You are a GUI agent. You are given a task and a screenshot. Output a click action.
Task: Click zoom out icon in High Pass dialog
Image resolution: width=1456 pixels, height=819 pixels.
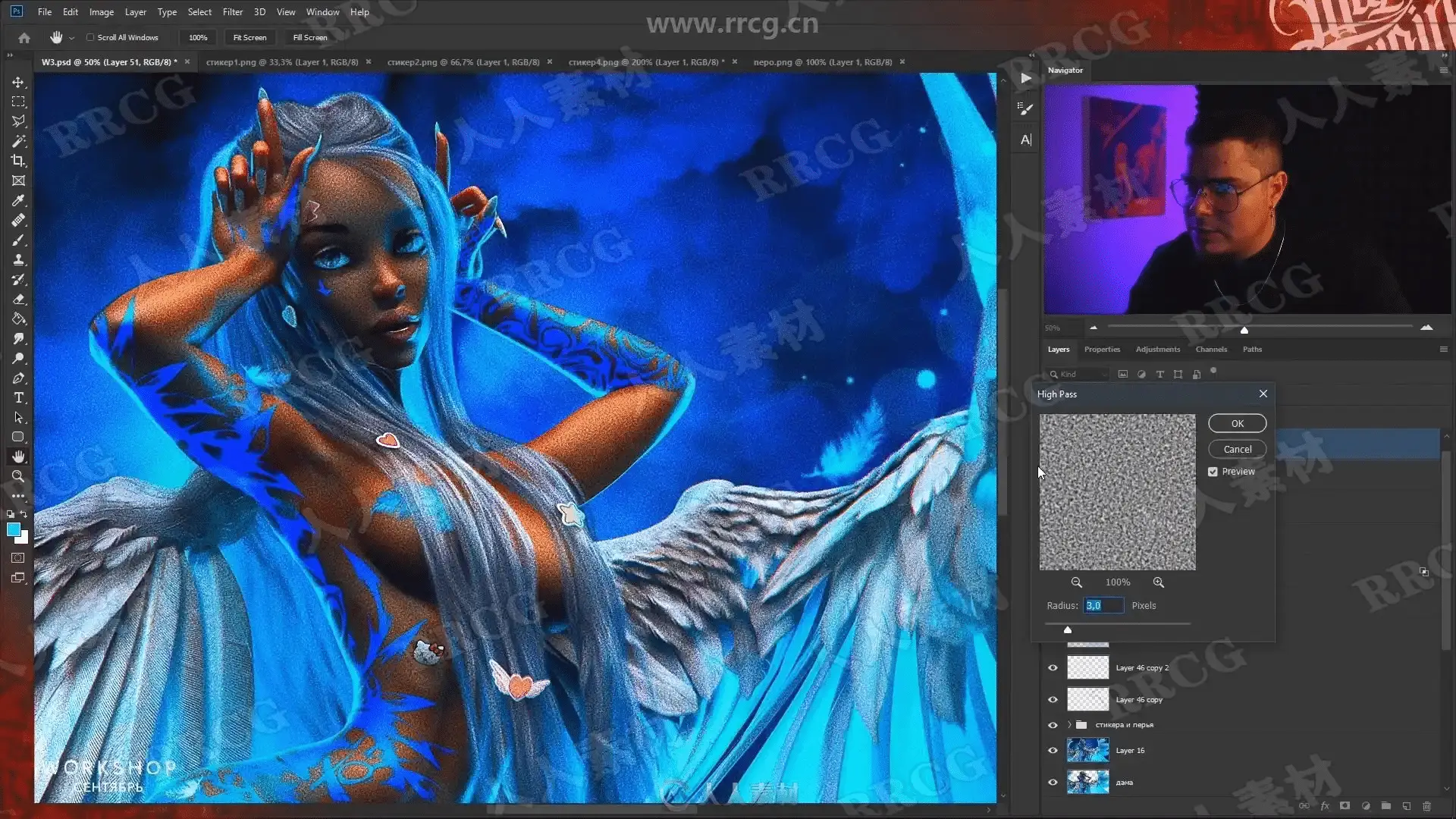click(1076, 582)
